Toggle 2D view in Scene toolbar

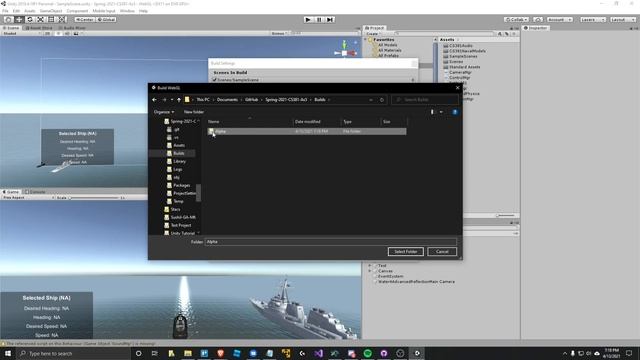pyautogui.click(x=47, y=33)
